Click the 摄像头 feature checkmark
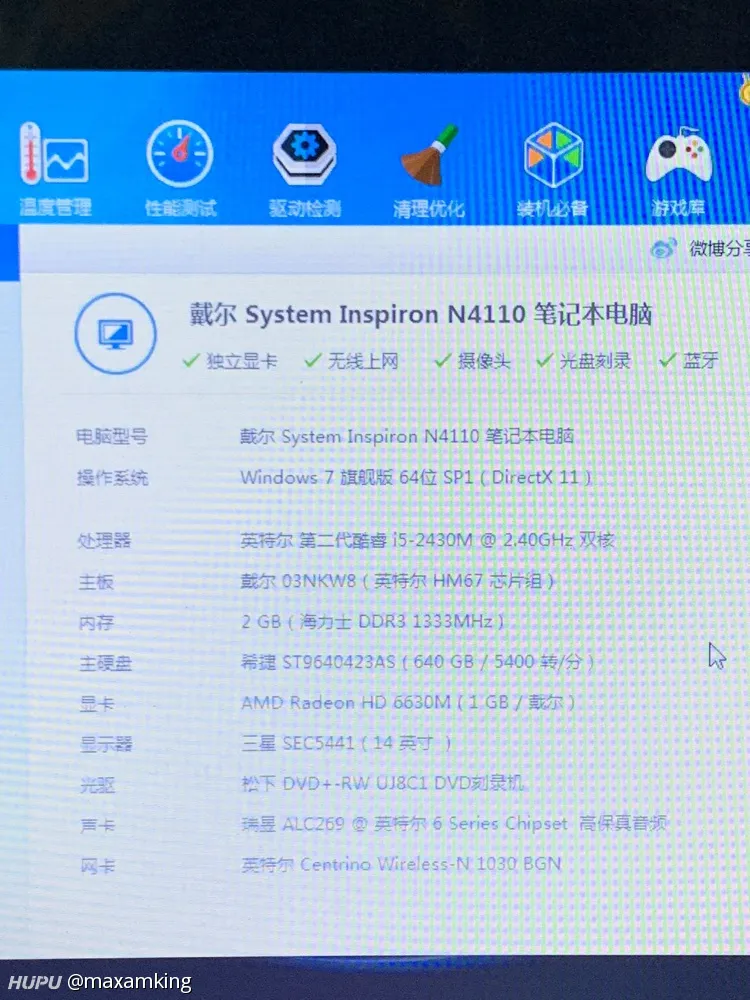This screenshot has height=1000, width=750. (x=443, y=361)
